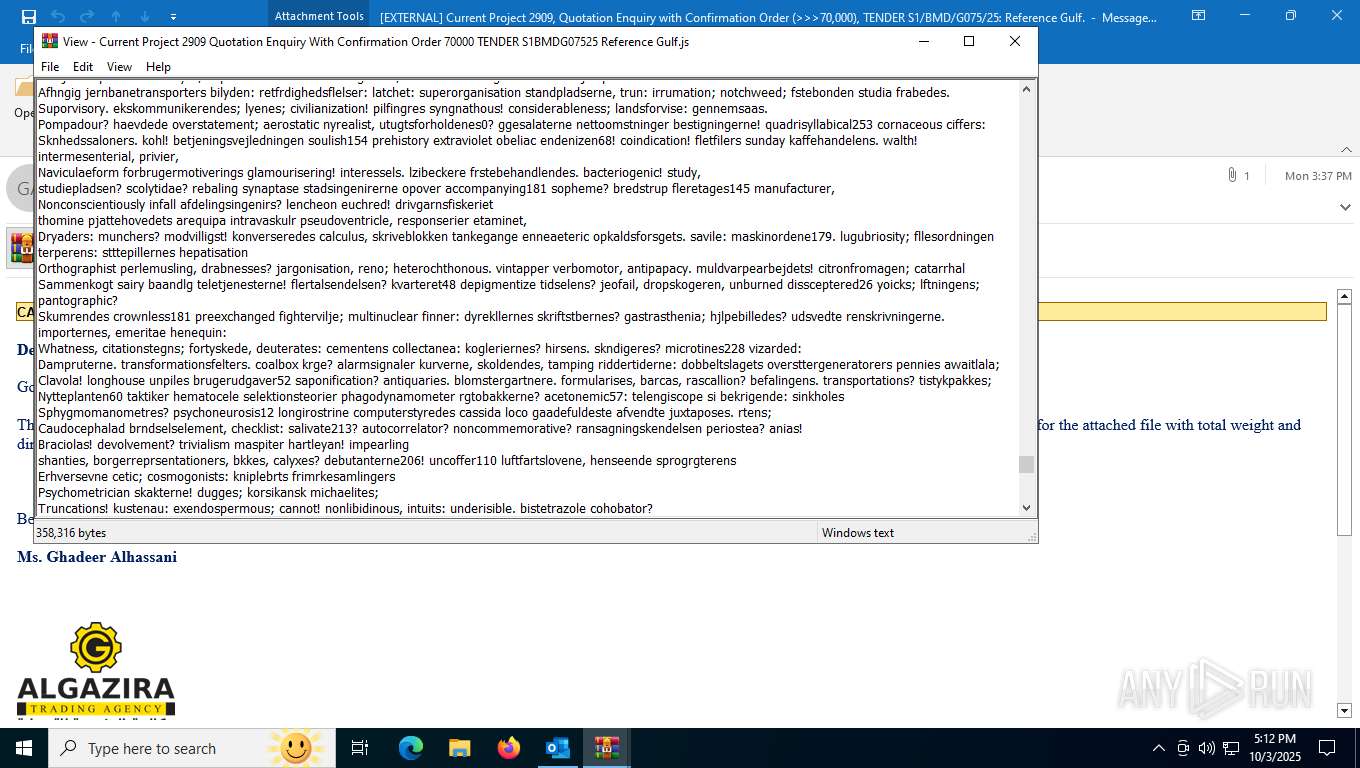Click the paperclip attachment icon in message header
Viewport: 1360px width, 768px height.
[x=1232, y=175]
